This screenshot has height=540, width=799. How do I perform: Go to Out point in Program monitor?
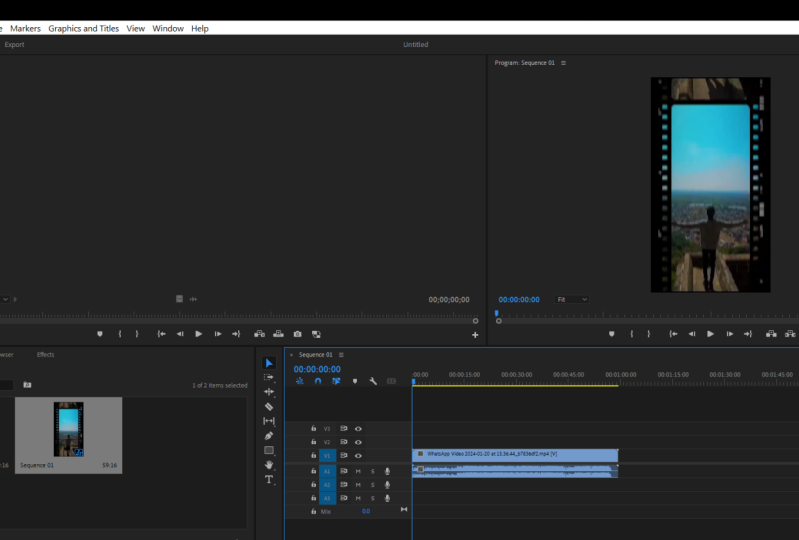pyautogui.click(x=748, y=334)
